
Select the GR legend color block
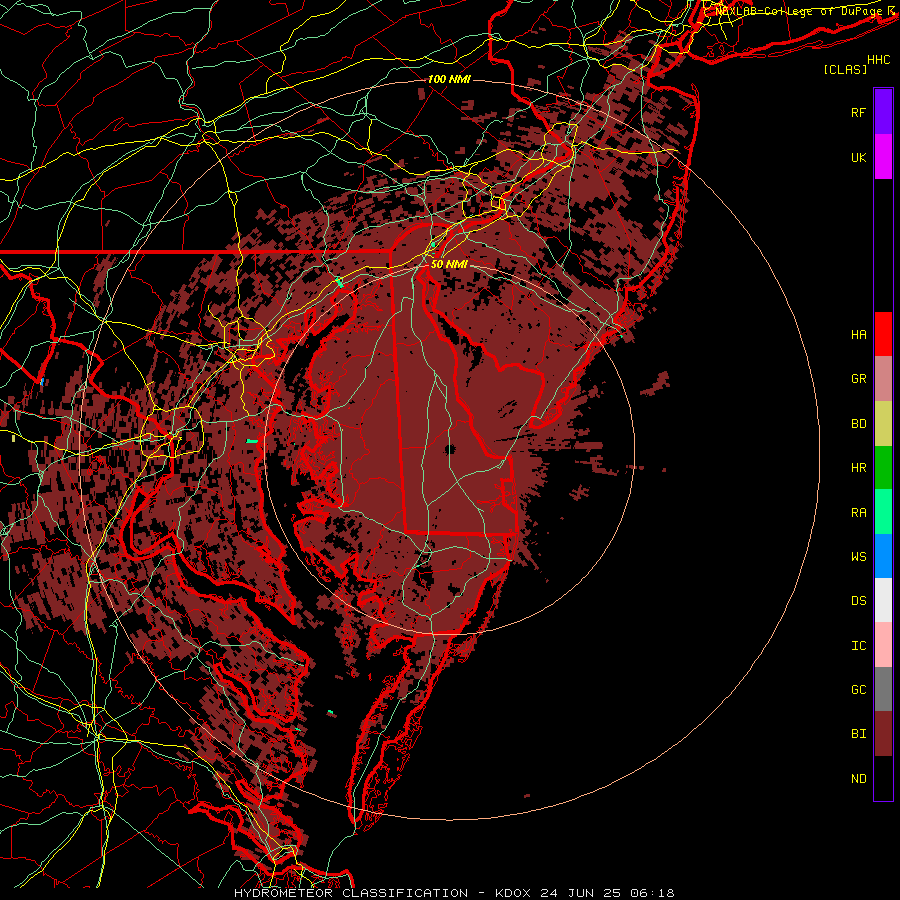tap(883, 379)
